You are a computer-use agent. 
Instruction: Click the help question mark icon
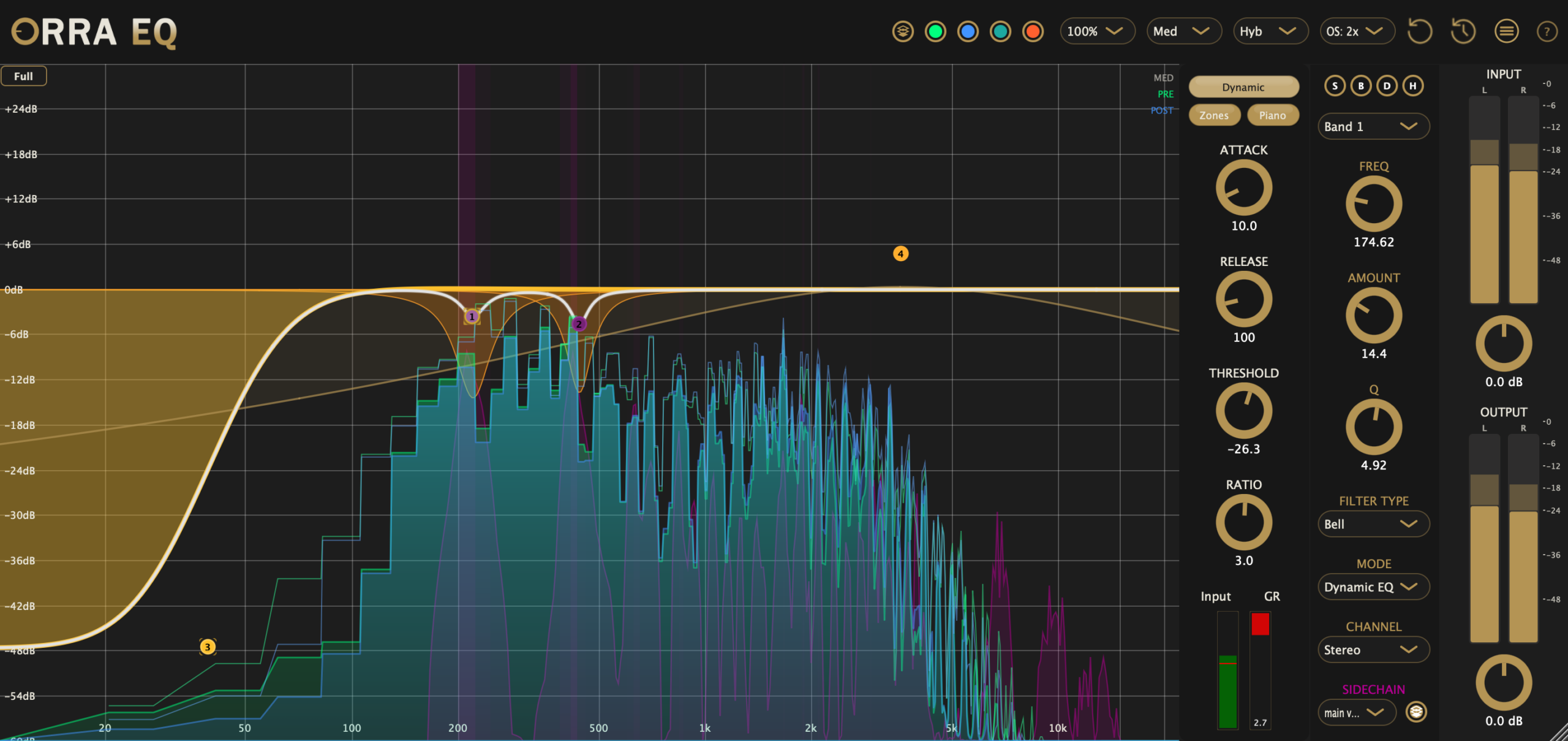click(x=1547, y=31)
